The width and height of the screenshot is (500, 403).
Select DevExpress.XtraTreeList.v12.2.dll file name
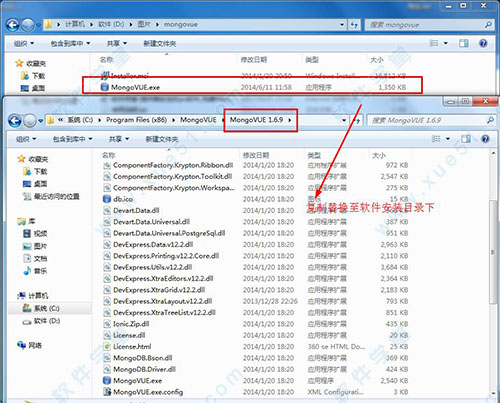(164, 312)
